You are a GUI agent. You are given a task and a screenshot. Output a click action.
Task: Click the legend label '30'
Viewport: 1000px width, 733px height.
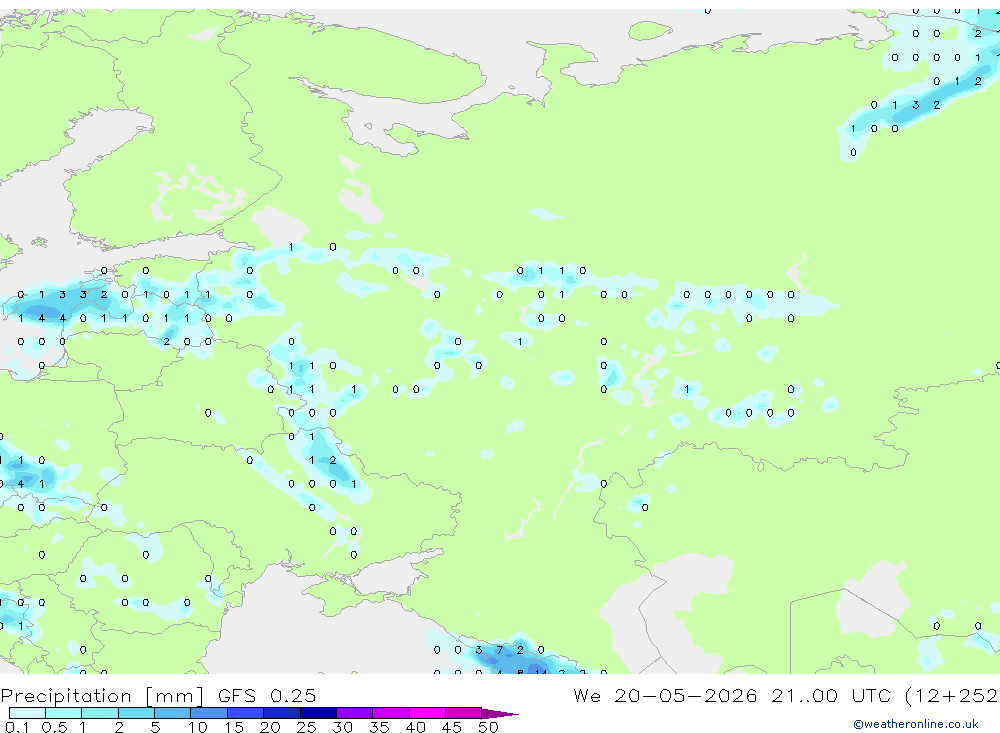point(343,727)
